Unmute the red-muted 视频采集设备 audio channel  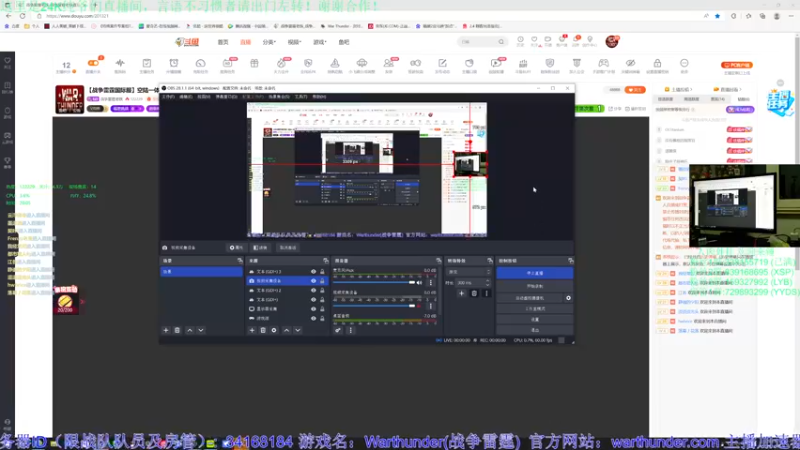click(419, 306)
